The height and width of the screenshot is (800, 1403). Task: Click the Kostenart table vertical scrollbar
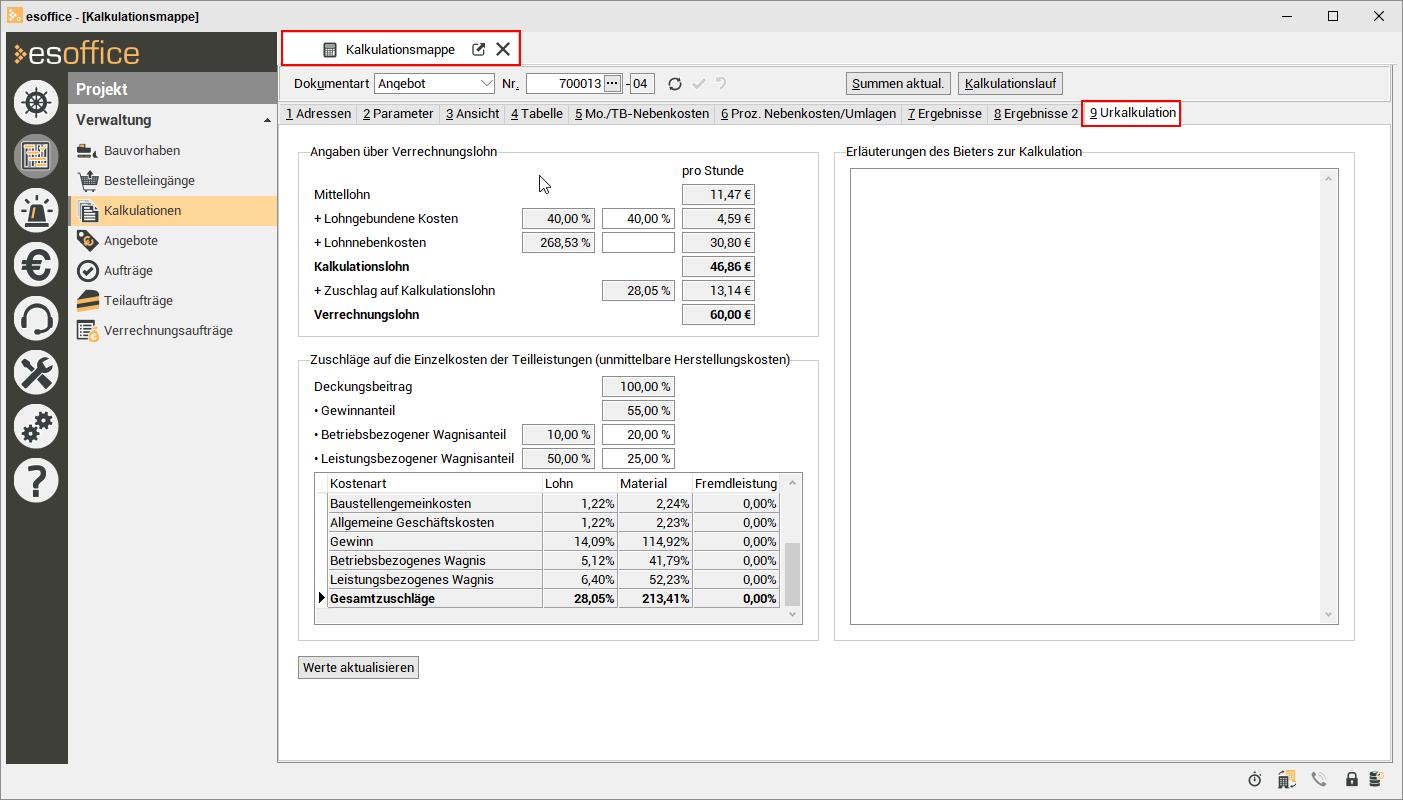pos(792,573)
